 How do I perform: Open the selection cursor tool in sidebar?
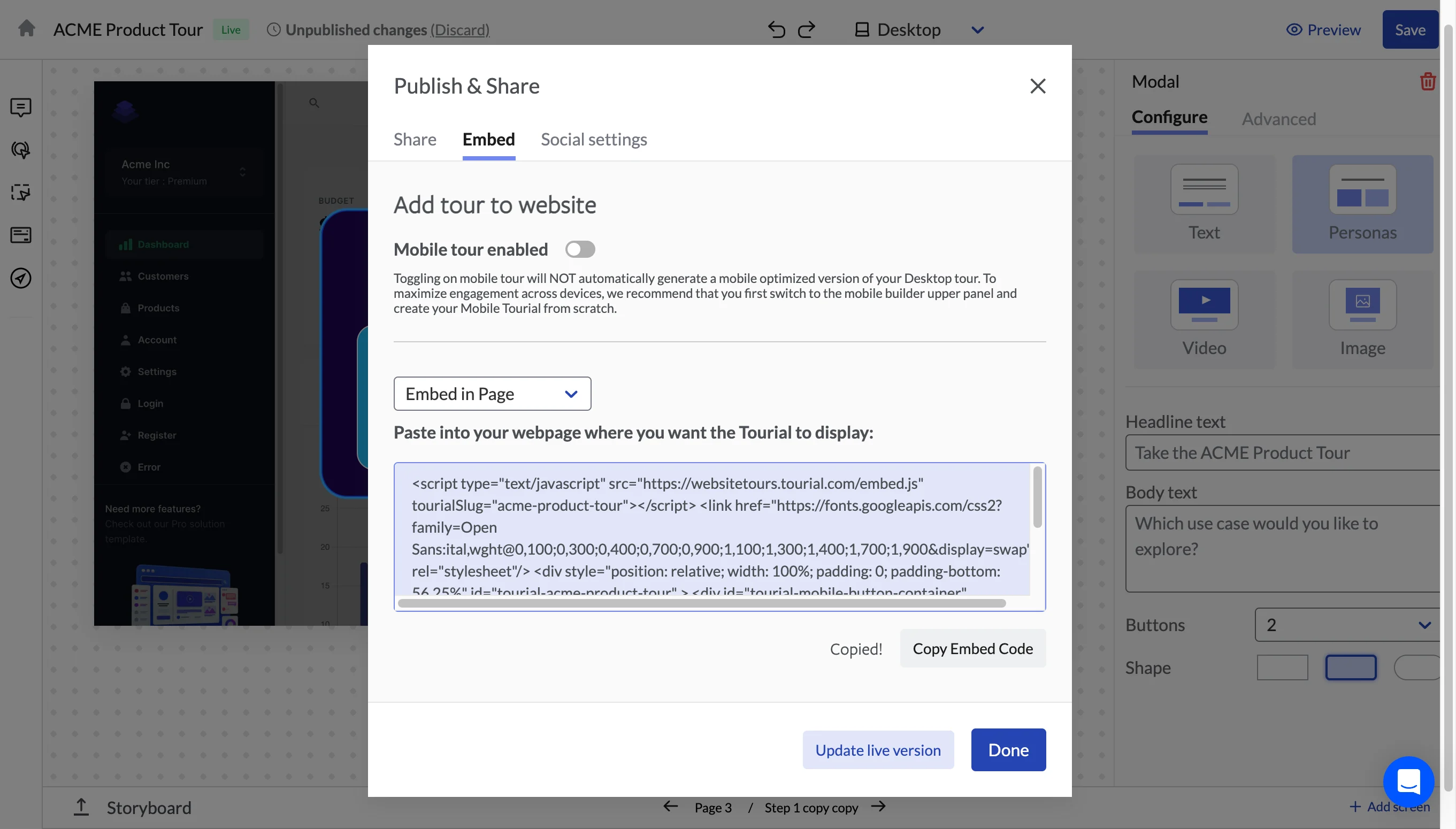[21, 193]
